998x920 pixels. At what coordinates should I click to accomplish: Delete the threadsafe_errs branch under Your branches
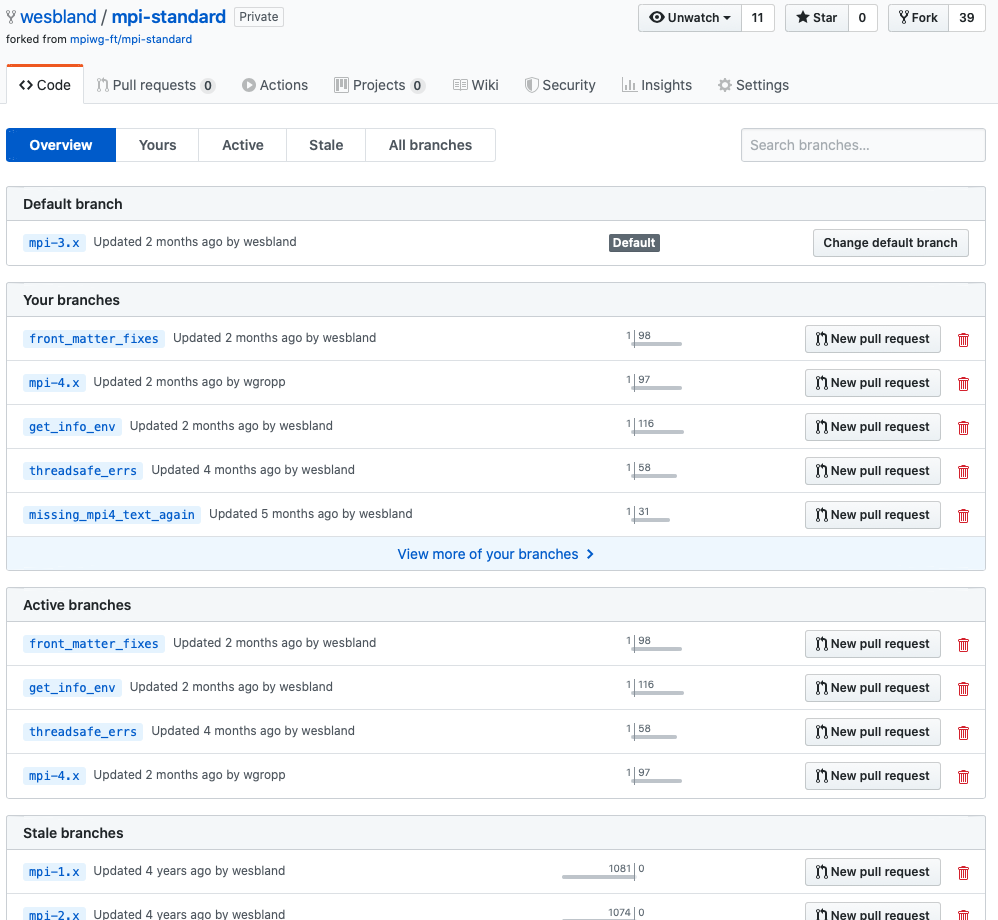(x=963, y=472)
